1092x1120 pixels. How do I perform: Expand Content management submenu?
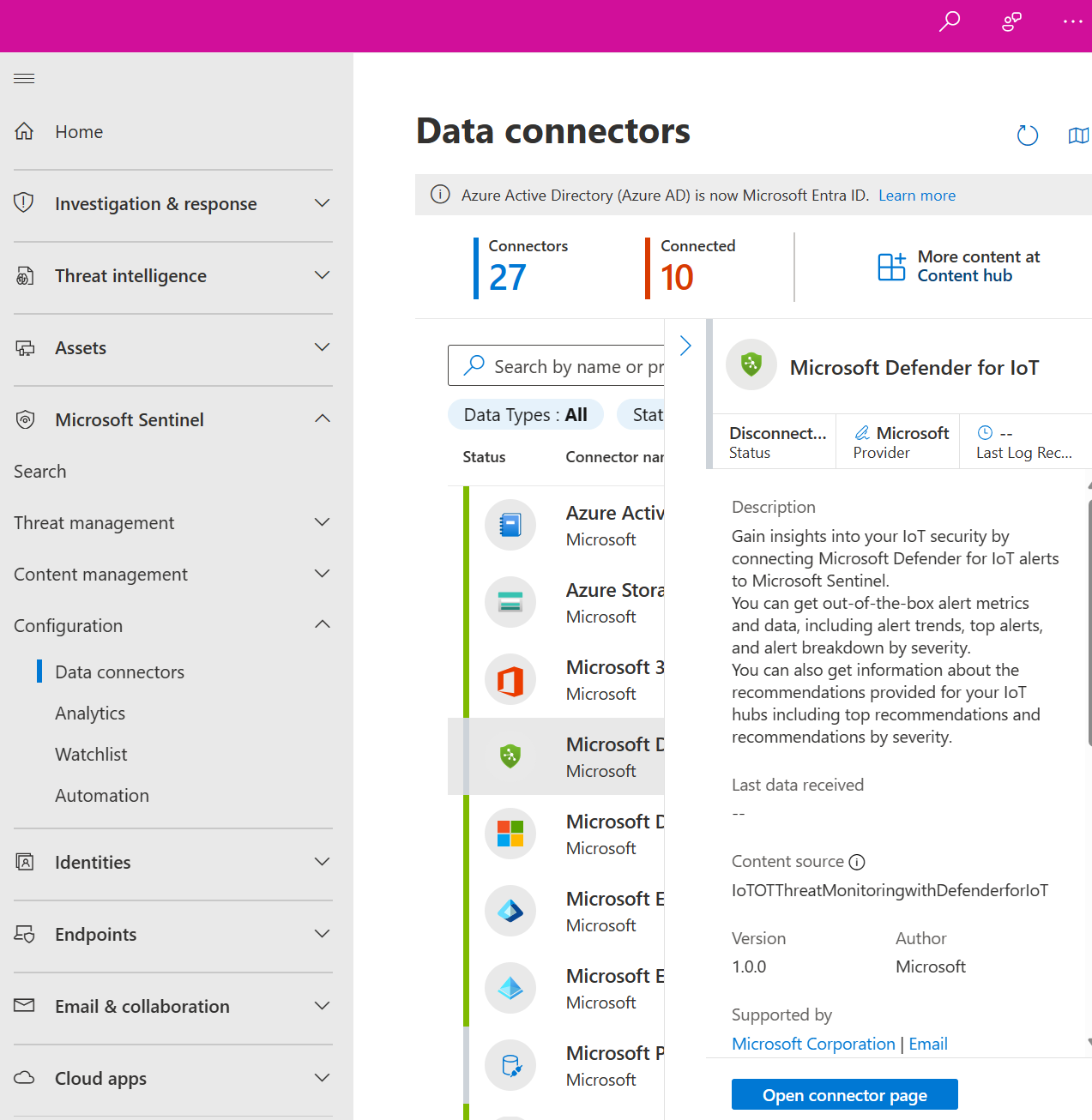pyautogui.click(x=323, y=574)
